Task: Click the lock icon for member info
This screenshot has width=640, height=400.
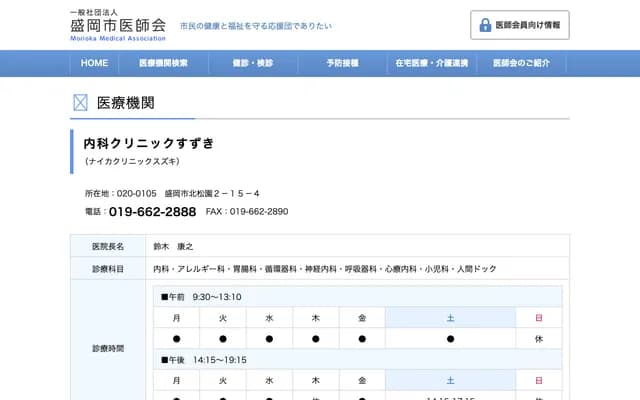Action: [485, 25]
